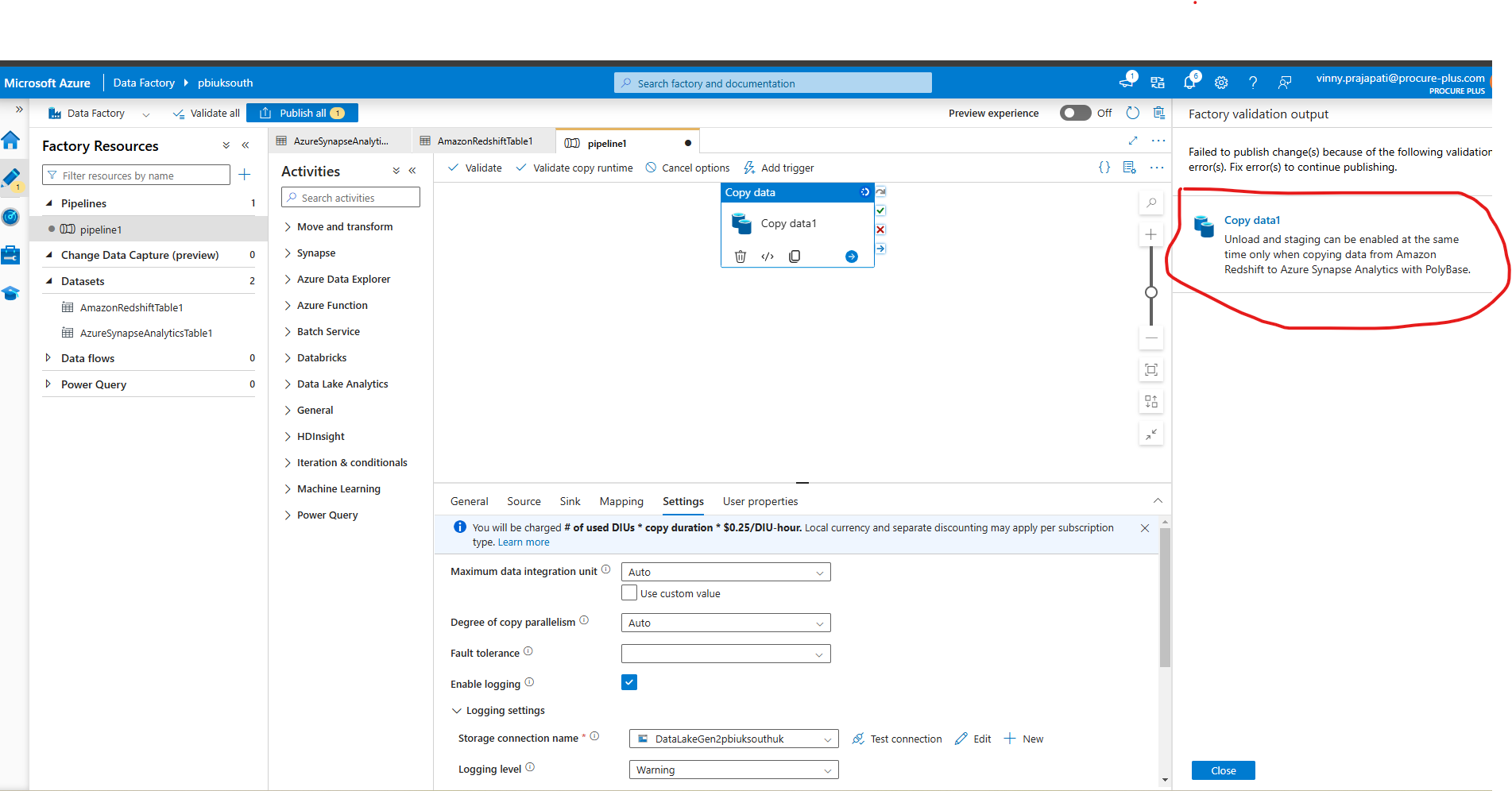This screenshot has height=791, width=1512.
Task: Open pipeline JSON code braces icon
Action: tap(1104, 168)
